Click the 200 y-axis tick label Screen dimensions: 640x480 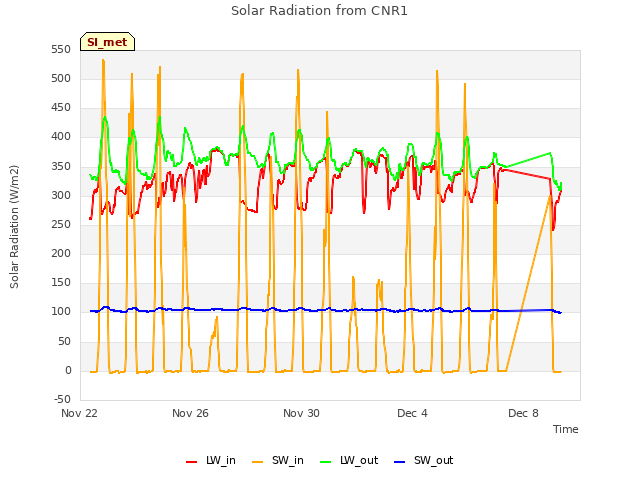coord(61,253)
